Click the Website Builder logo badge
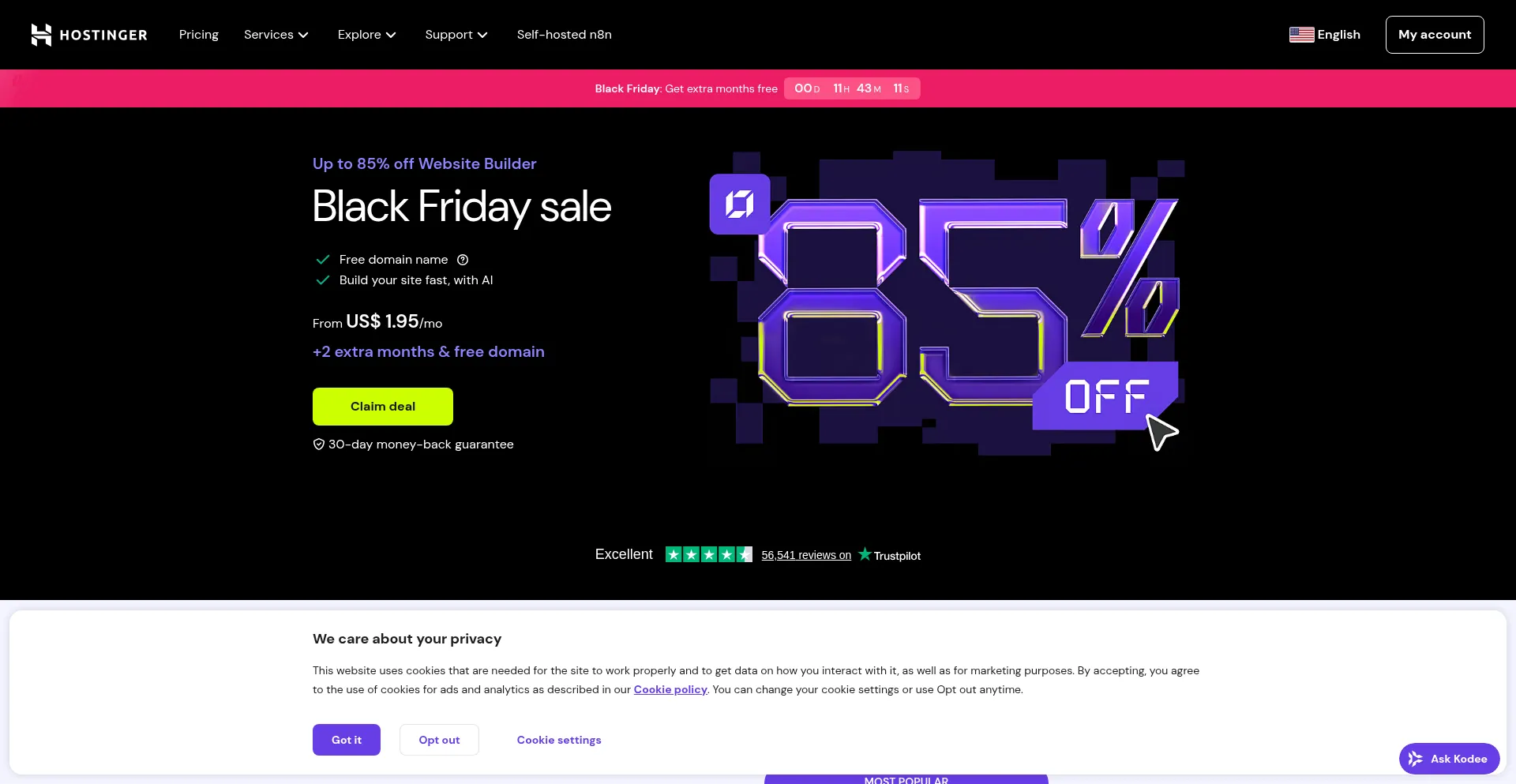 (740, 204)
